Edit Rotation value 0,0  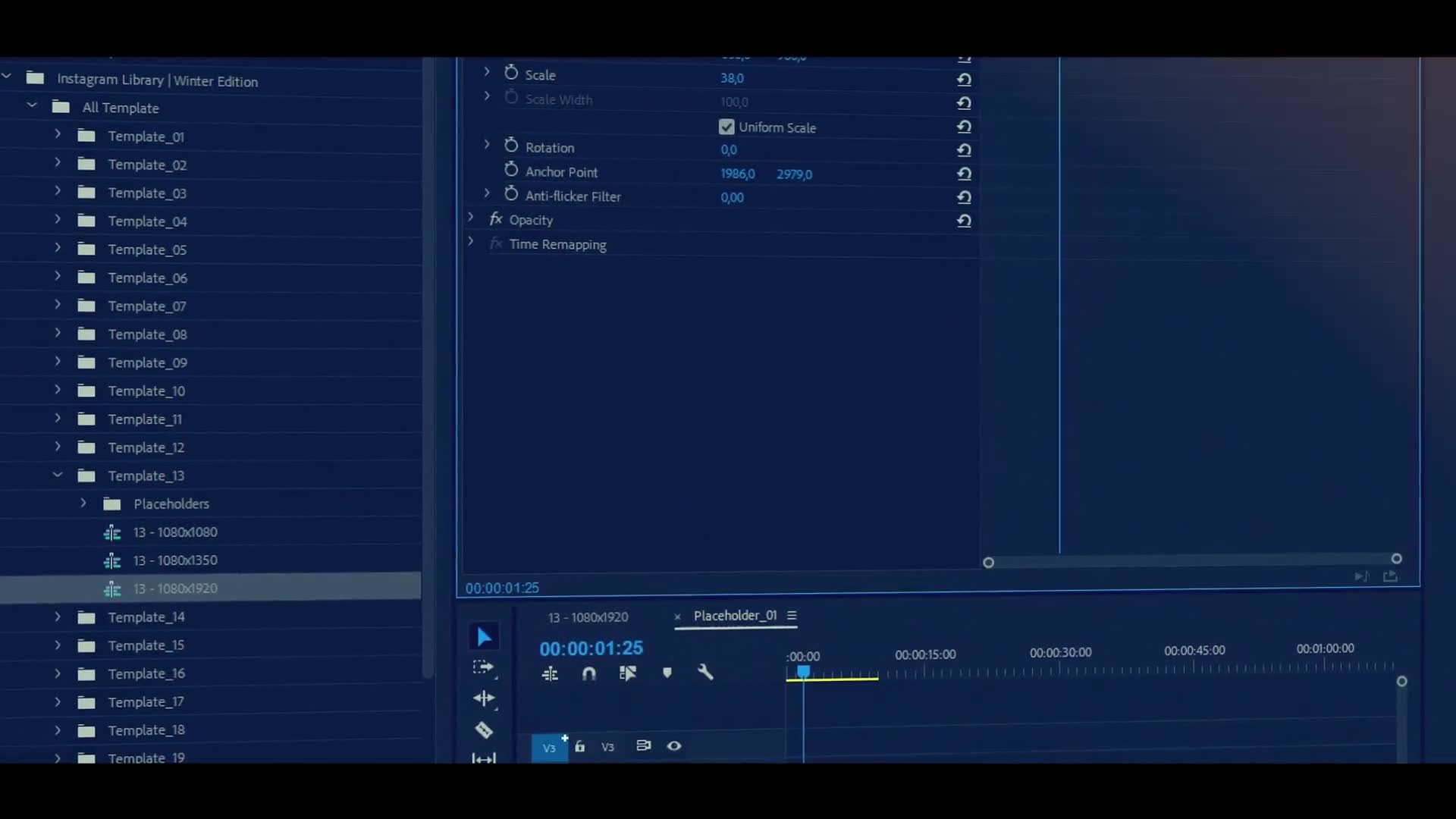(x=729, y=150)
